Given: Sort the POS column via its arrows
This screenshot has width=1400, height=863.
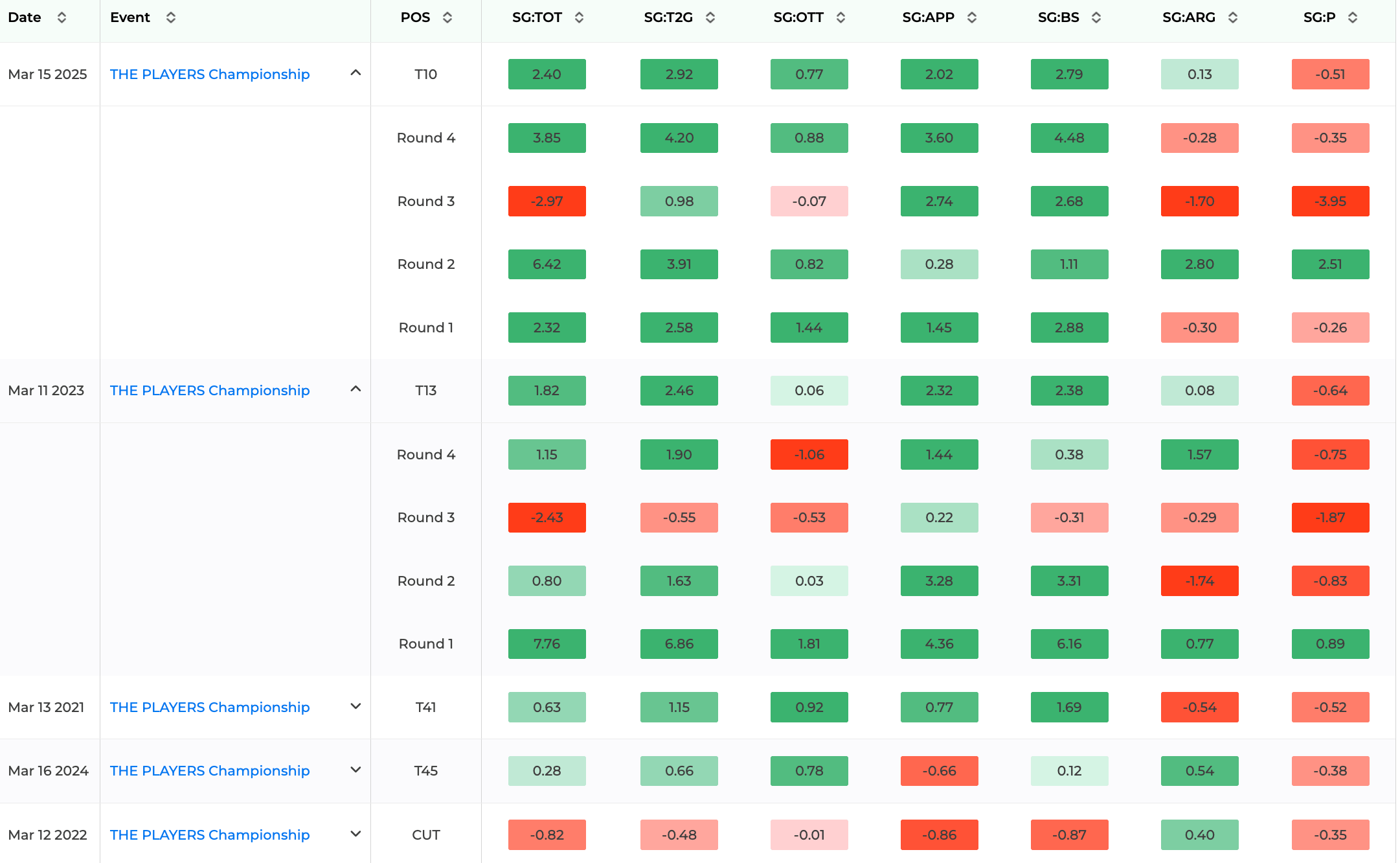Looking at the screenshot, I should click(x=447, y=17).
